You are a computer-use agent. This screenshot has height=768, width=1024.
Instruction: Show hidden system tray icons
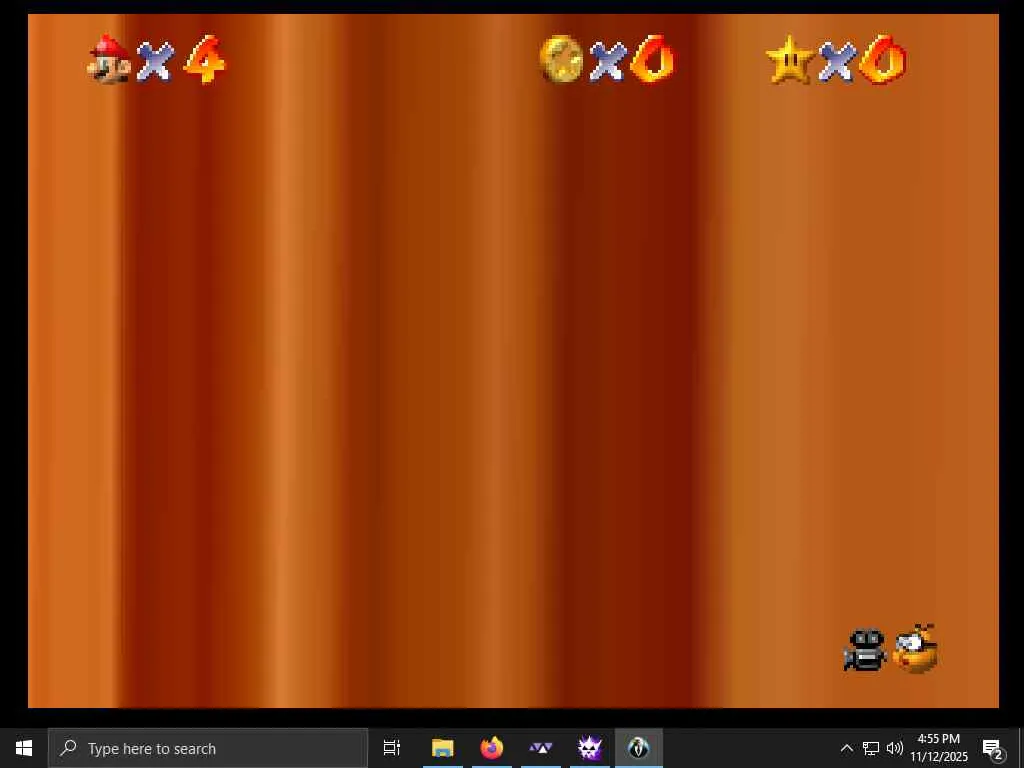click(x=846, y=748)
